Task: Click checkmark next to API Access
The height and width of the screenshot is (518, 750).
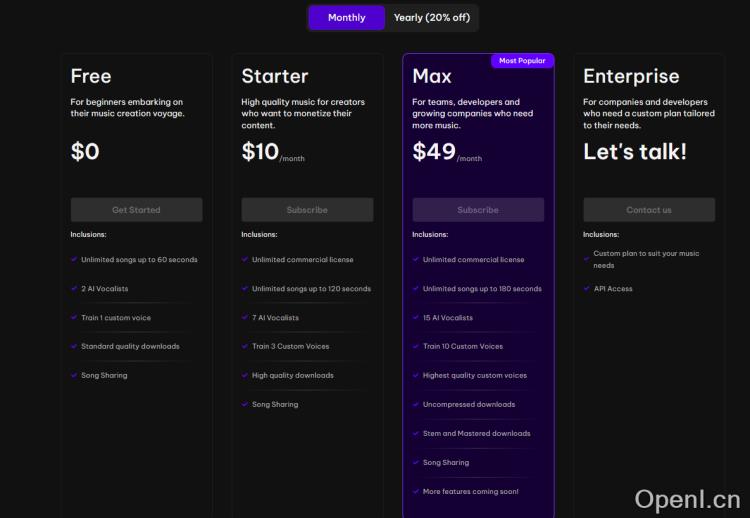Action: (587, 288)
